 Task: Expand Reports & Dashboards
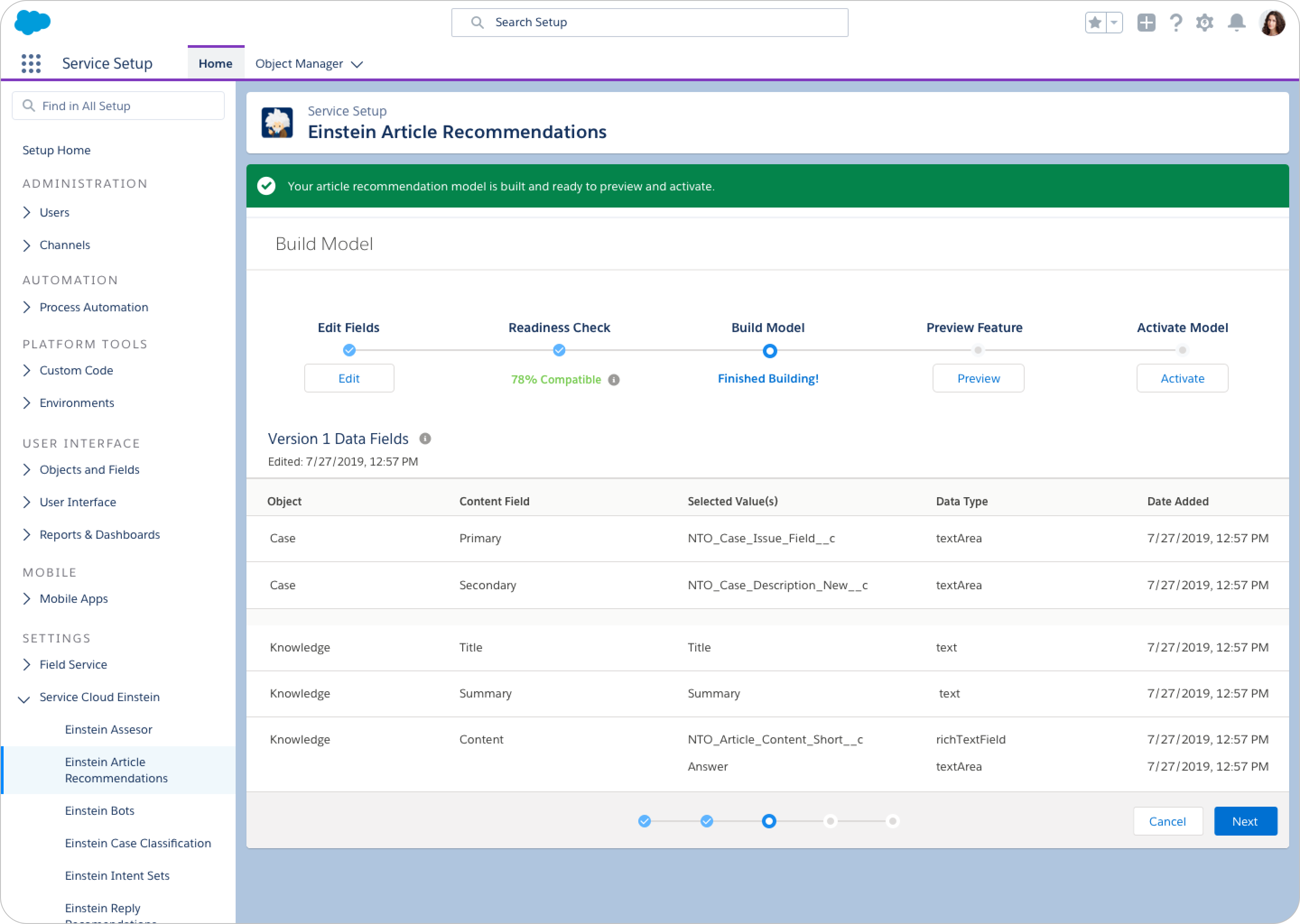pyautogui.click(x=27, y=535)
